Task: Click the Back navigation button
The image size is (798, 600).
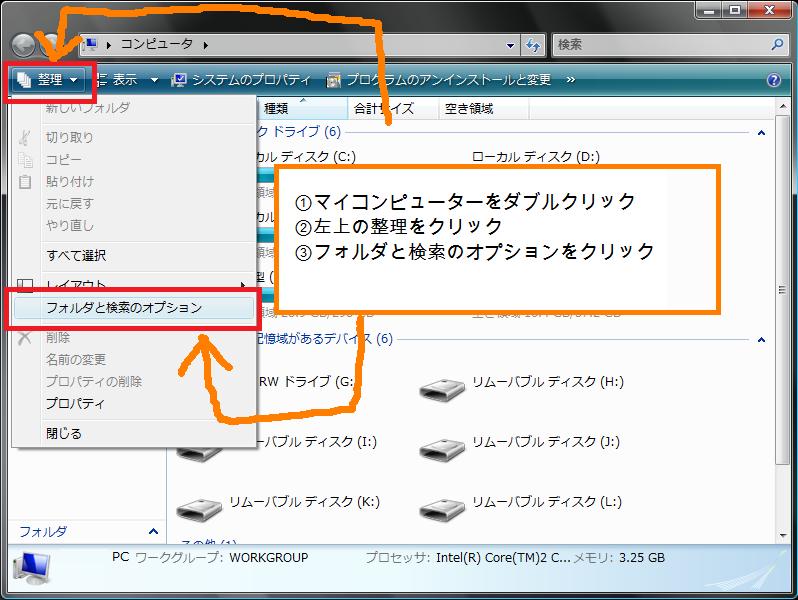Action: (23, 45)
